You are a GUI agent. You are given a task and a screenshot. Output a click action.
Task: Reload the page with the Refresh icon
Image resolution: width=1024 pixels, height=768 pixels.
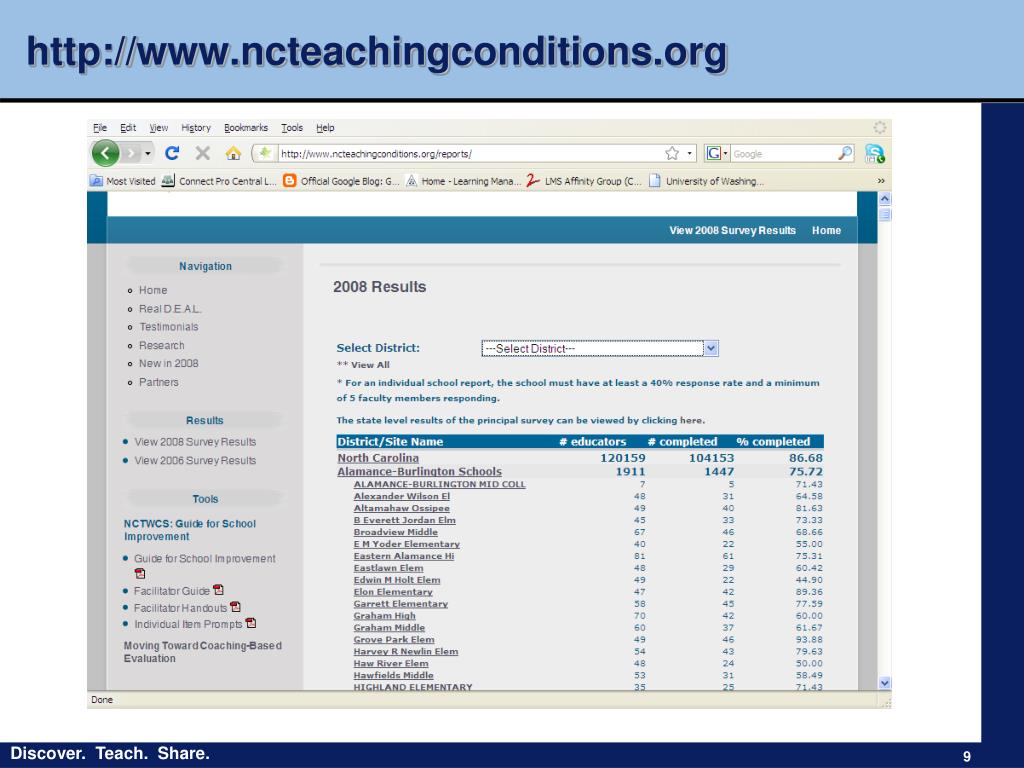point(172,153)
